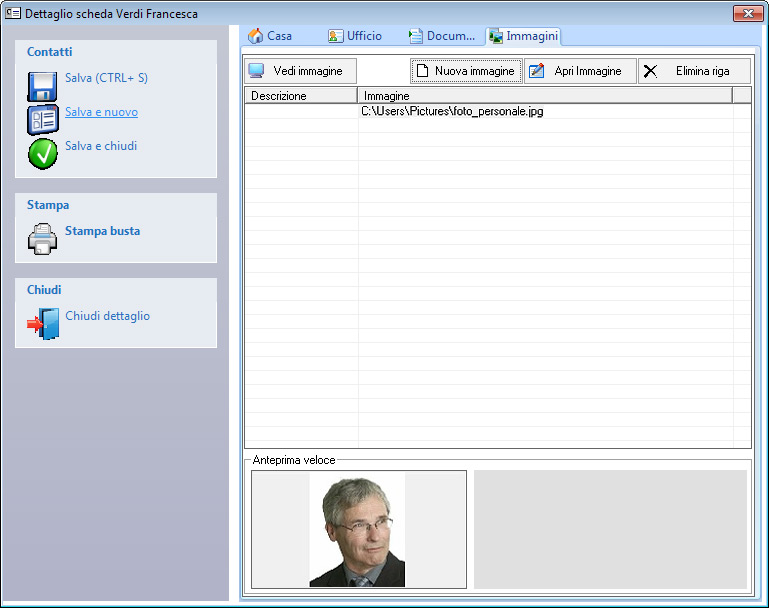Image resolution: width=769 pixels, height=608 pixels.
Task: Open the Salva e nuovo link
Action: [101, 112]
